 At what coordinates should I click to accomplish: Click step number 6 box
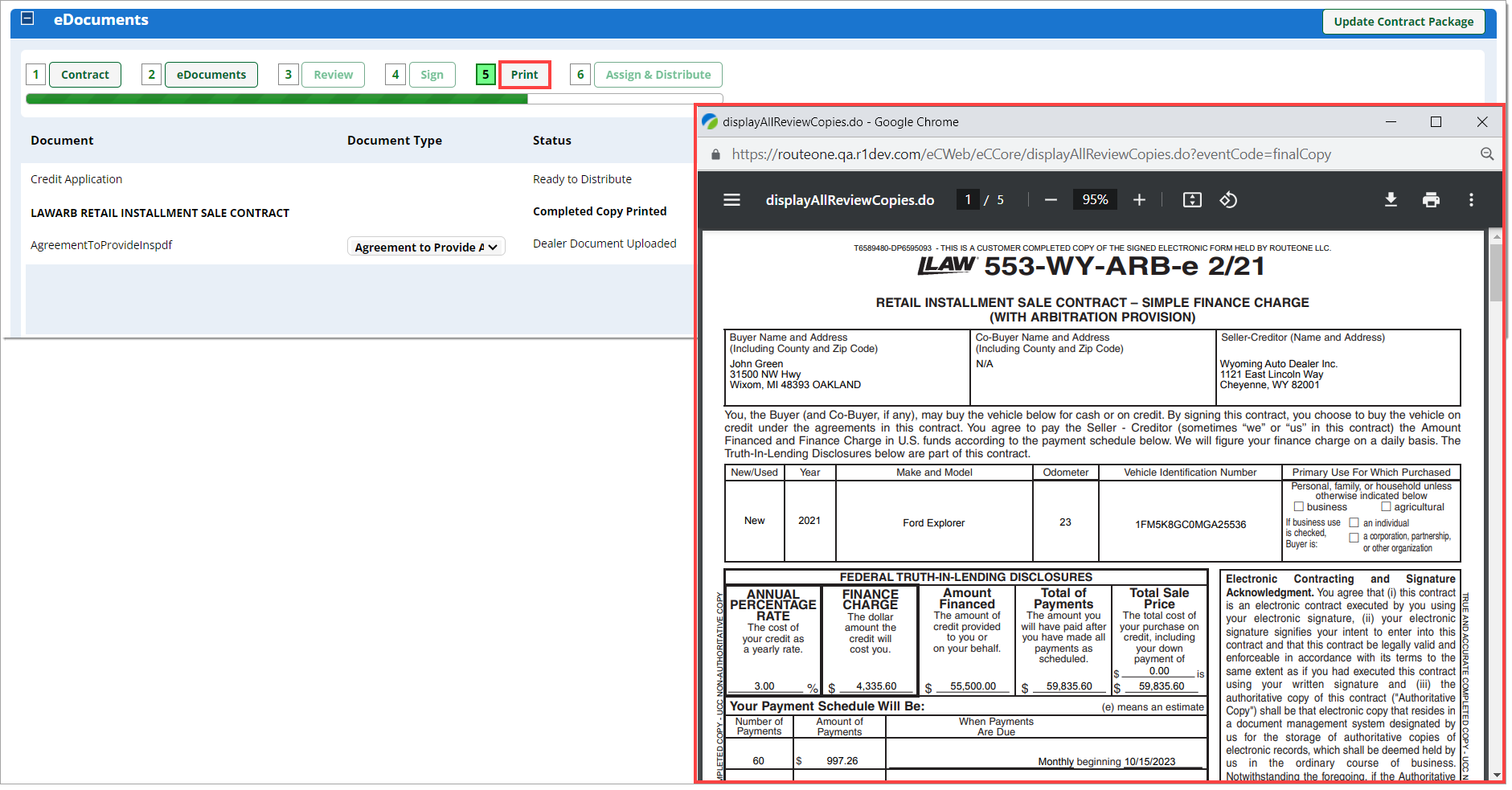tap(580, 75)
